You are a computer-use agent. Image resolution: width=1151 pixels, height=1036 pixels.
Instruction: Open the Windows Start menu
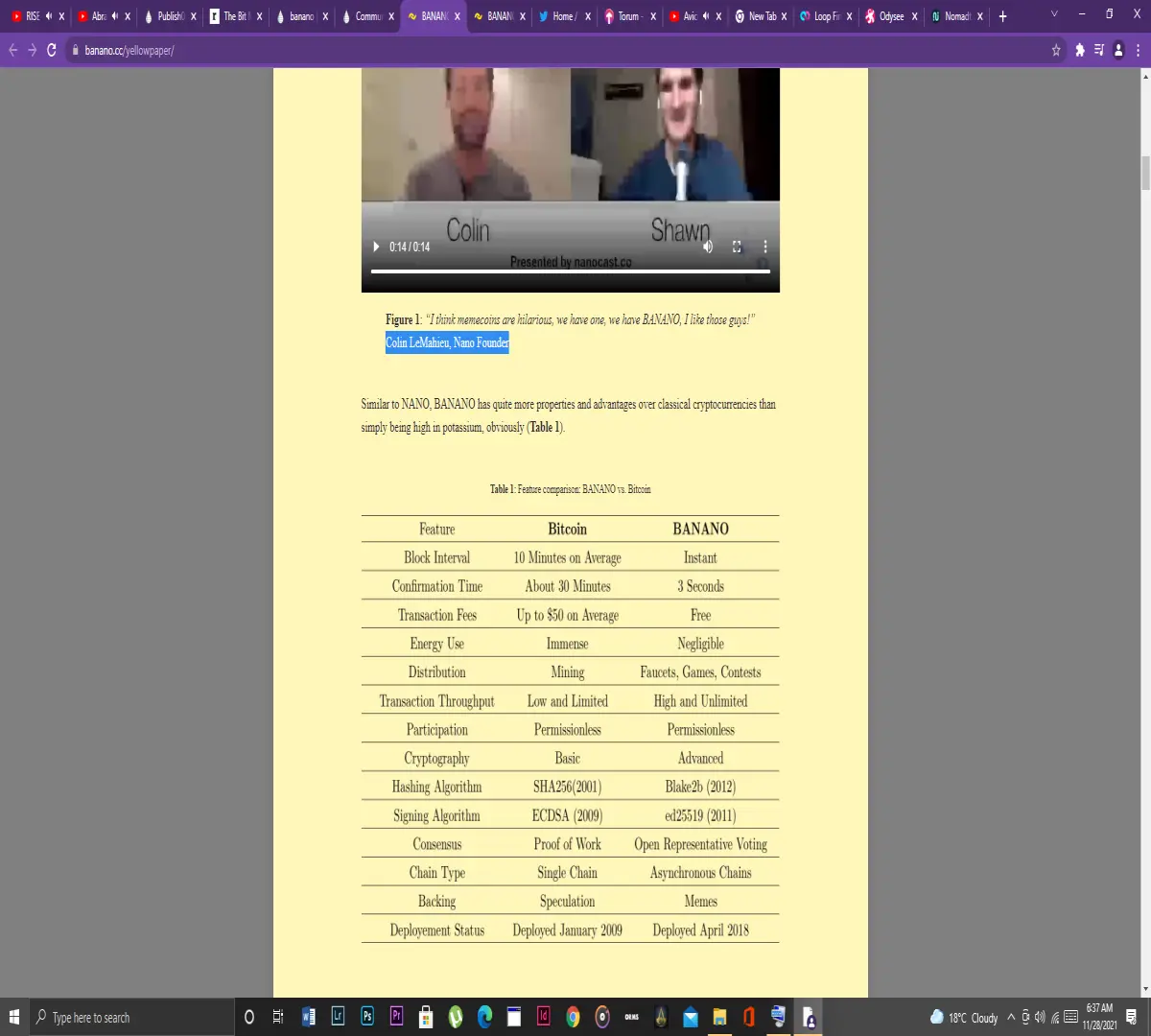14,1017
